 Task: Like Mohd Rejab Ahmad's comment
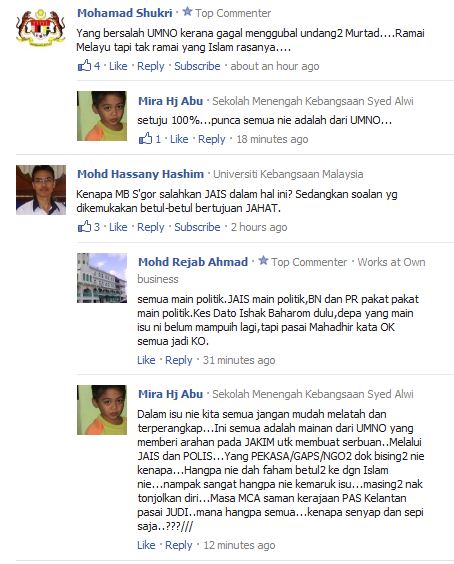click(x=146, y=360)
